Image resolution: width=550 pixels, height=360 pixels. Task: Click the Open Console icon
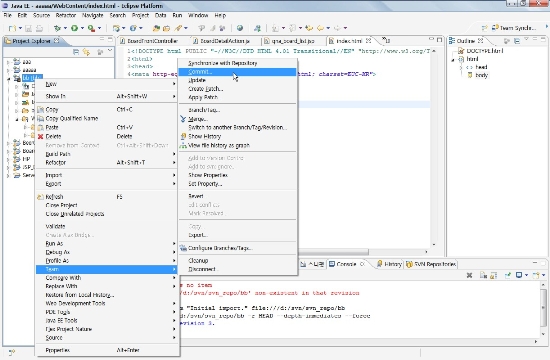coord(536,275)
